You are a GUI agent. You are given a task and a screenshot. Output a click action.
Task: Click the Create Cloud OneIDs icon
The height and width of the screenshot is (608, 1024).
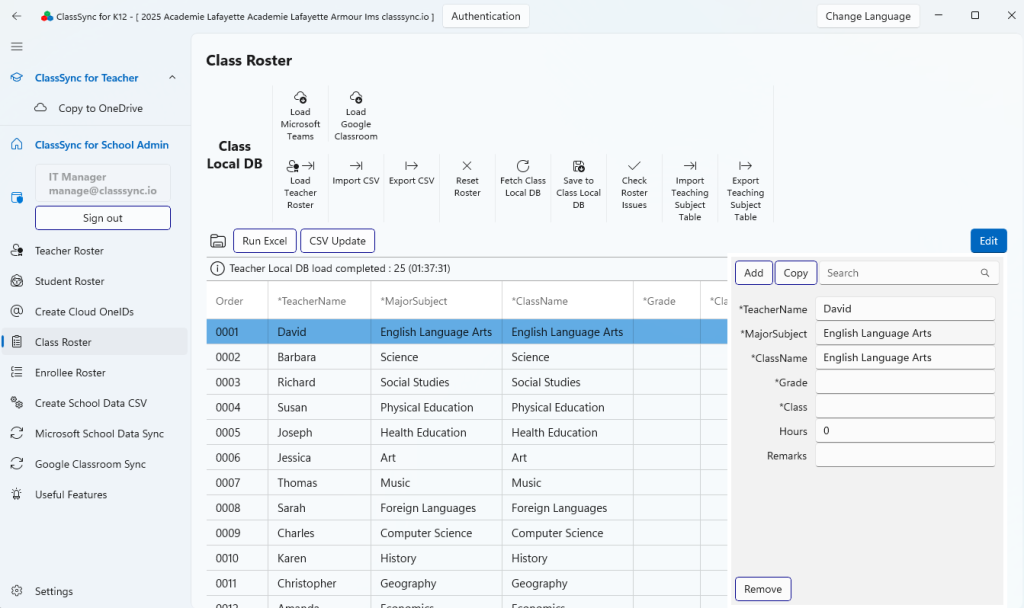point(17,312)
